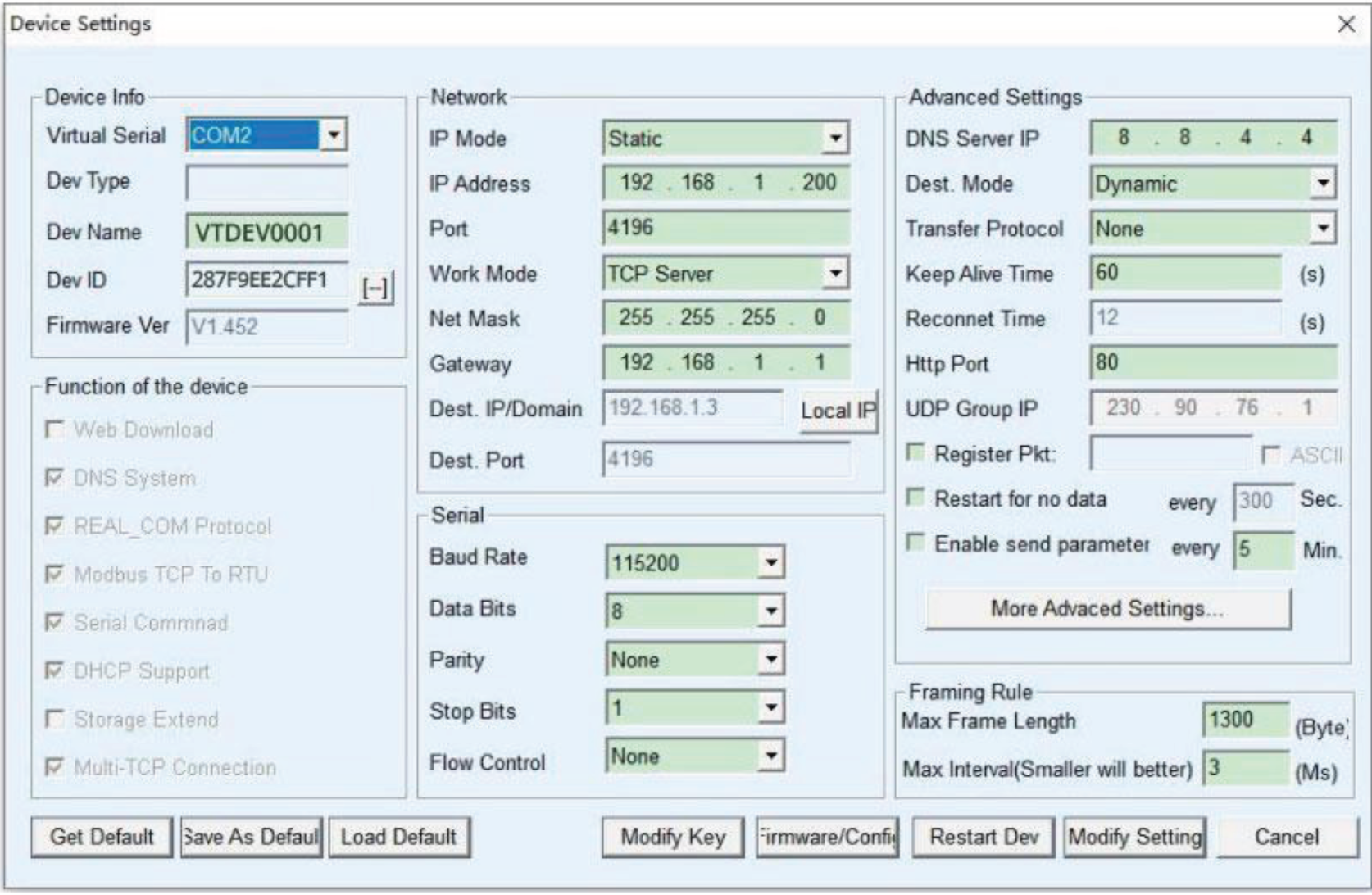Image resolution: width=1372 pixels, height=895 pixels.
Task: Click the Net Mask field
Action: click(726, 318)
